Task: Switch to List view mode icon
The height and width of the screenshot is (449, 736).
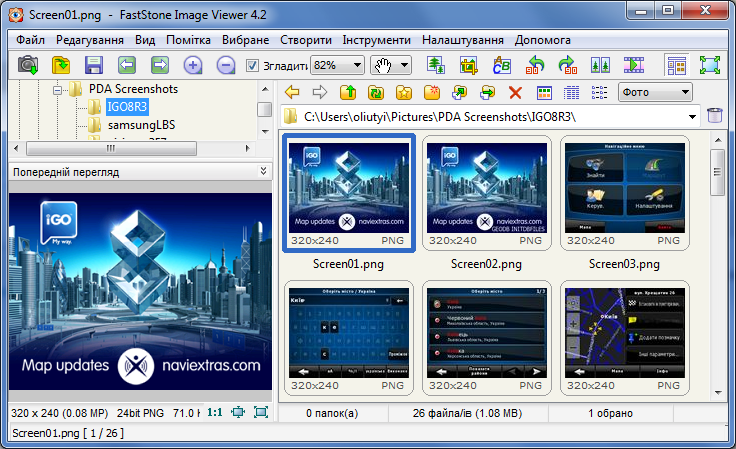Action: pos(599,92)
